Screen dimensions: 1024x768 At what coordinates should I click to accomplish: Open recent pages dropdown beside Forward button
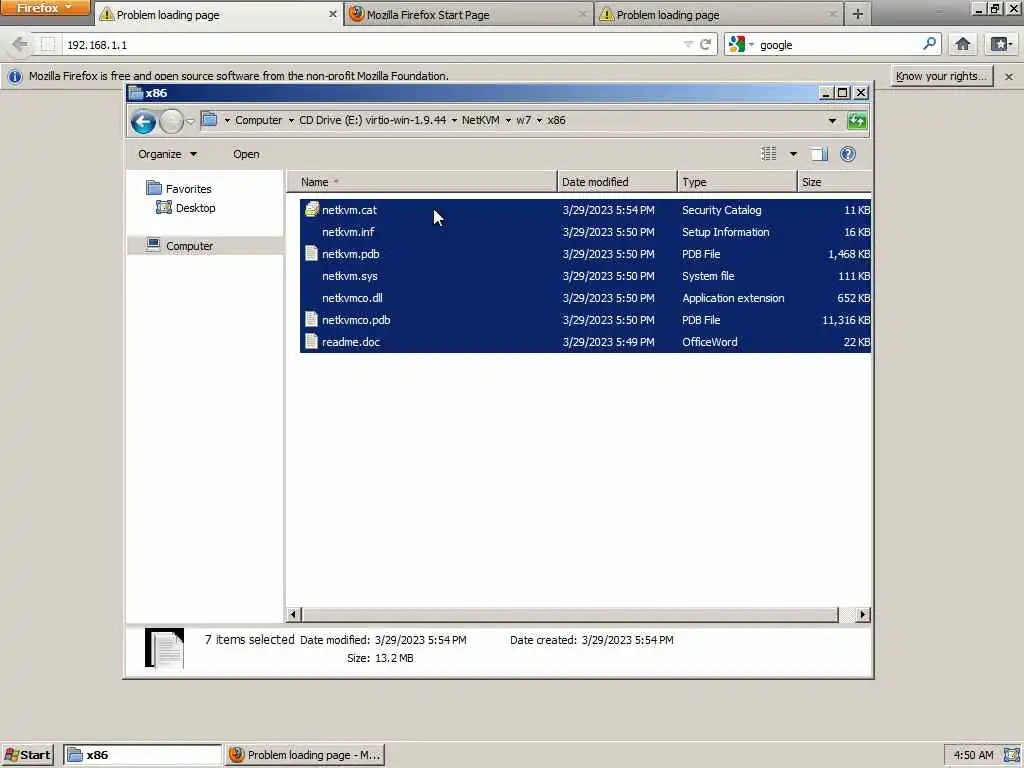coord(190,121)
